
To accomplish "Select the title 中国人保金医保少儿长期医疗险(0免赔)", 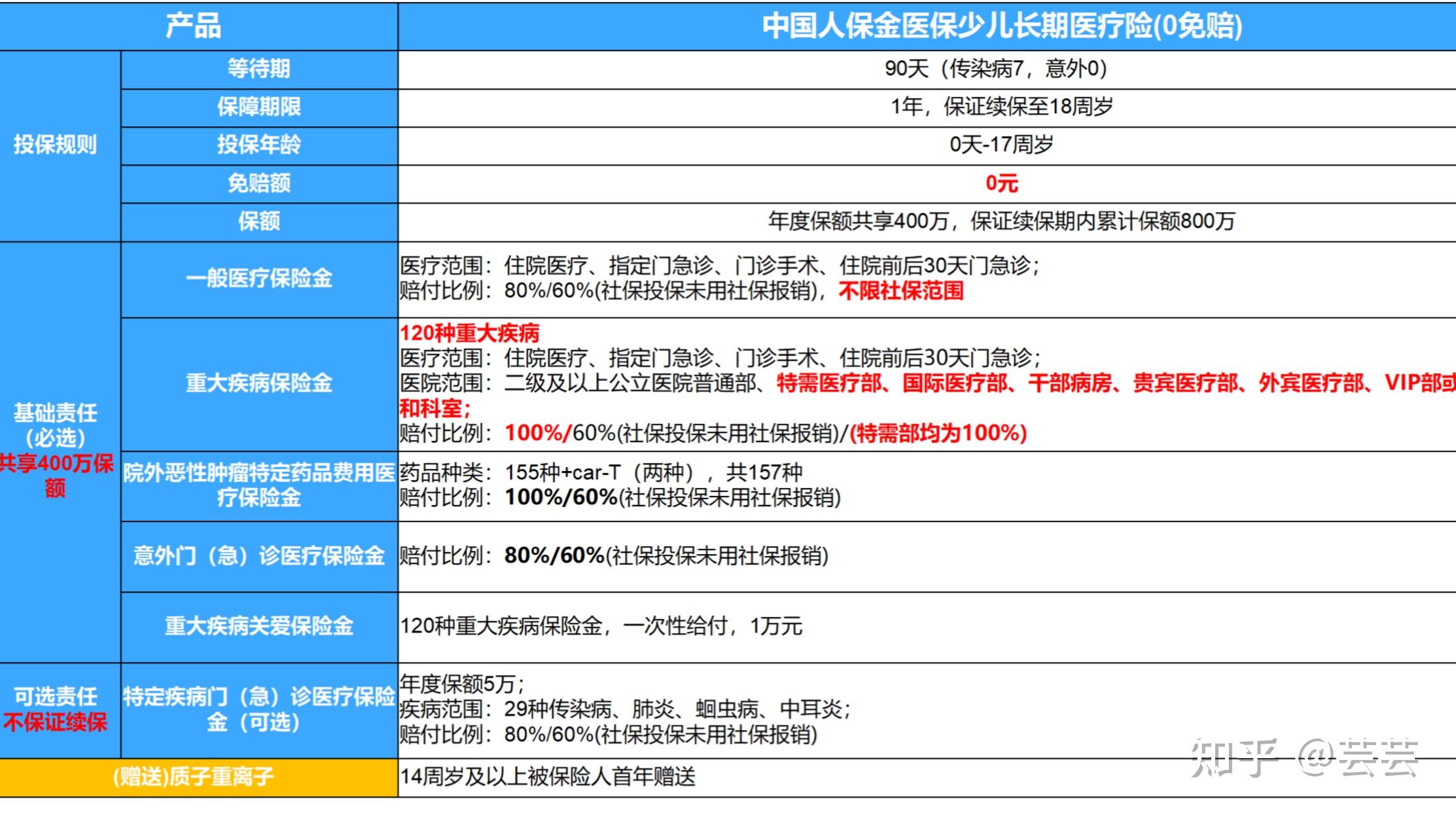I will tap(1002, 26).
